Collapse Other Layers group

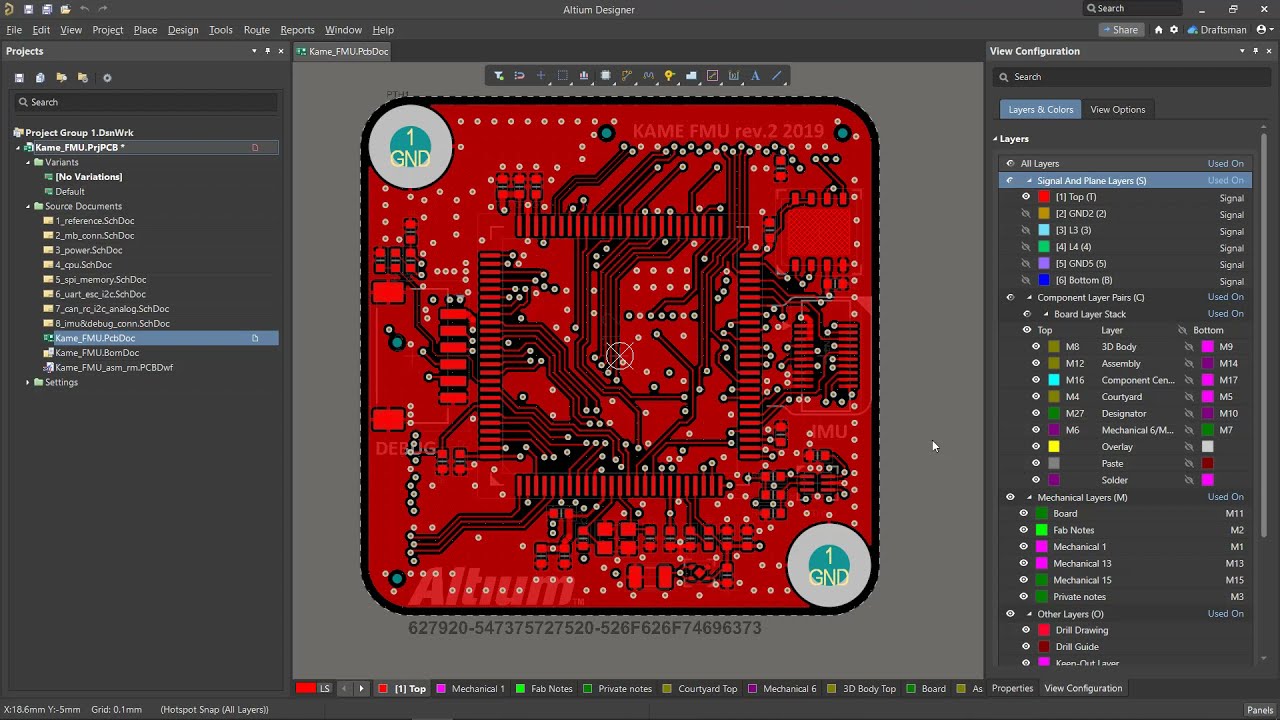pos(1029,614)
